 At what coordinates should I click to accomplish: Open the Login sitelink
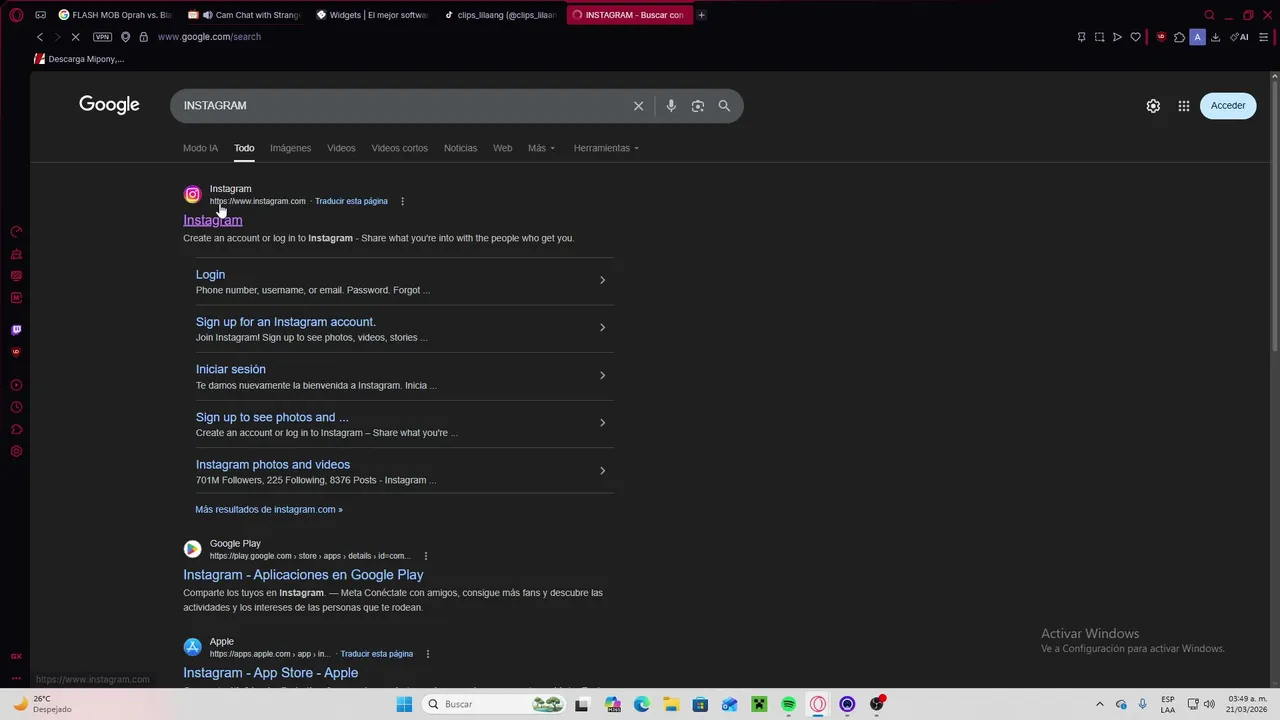click(x=210, y=274)
